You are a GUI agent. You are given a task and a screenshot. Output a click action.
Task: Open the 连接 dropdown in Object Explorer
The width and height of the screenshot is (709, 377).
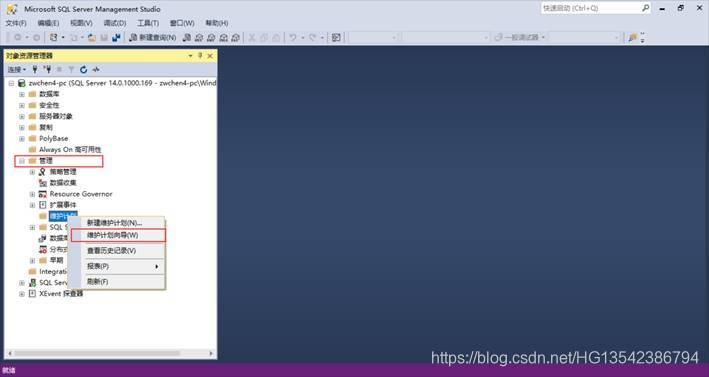17,70
